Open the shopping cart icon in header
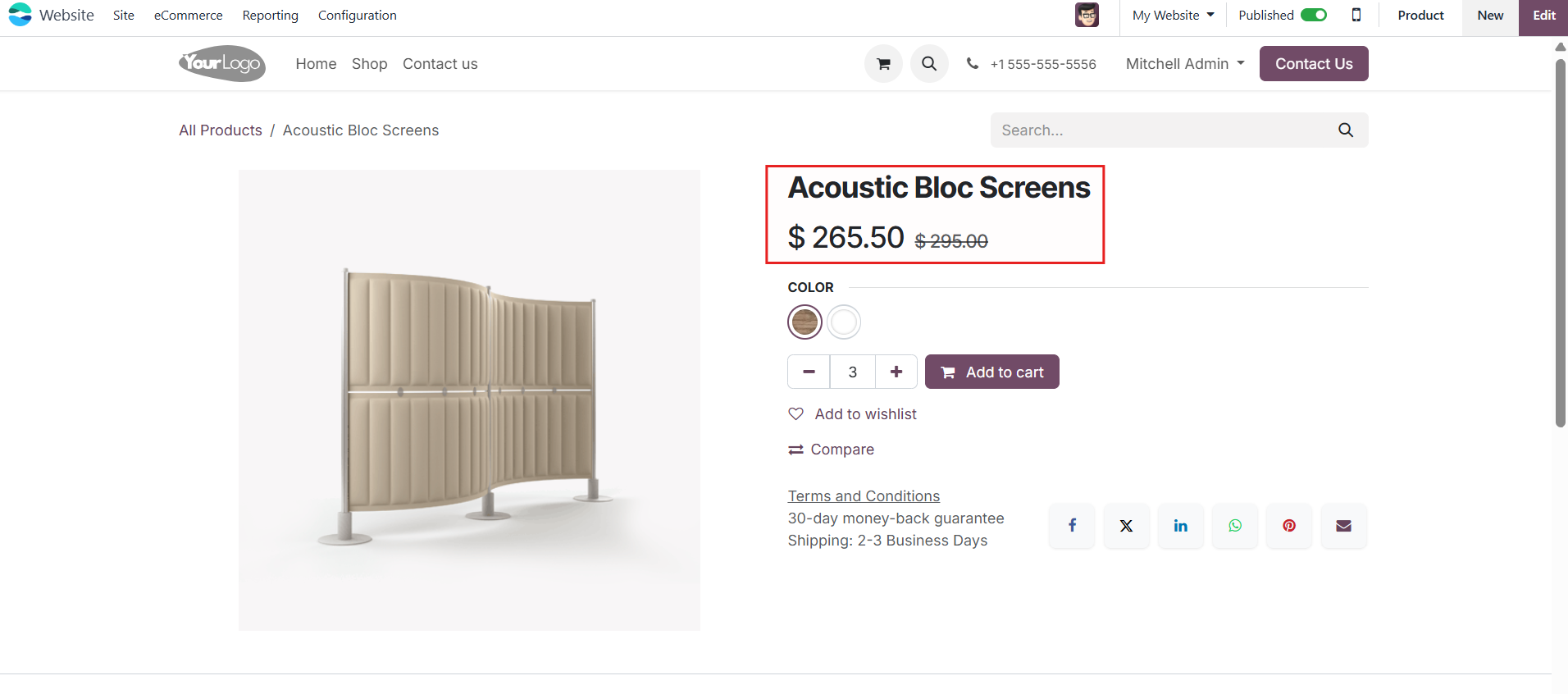Screen dimensions: 1568x694 coord(883,64)
